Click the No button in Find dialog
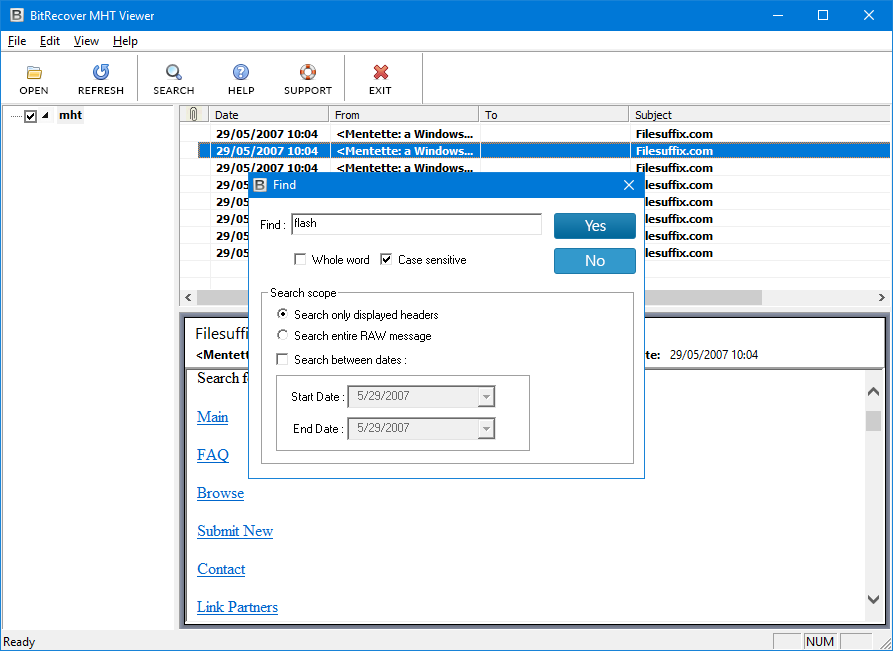Screen dimensions: 893x651 click(x=595, y=261)
